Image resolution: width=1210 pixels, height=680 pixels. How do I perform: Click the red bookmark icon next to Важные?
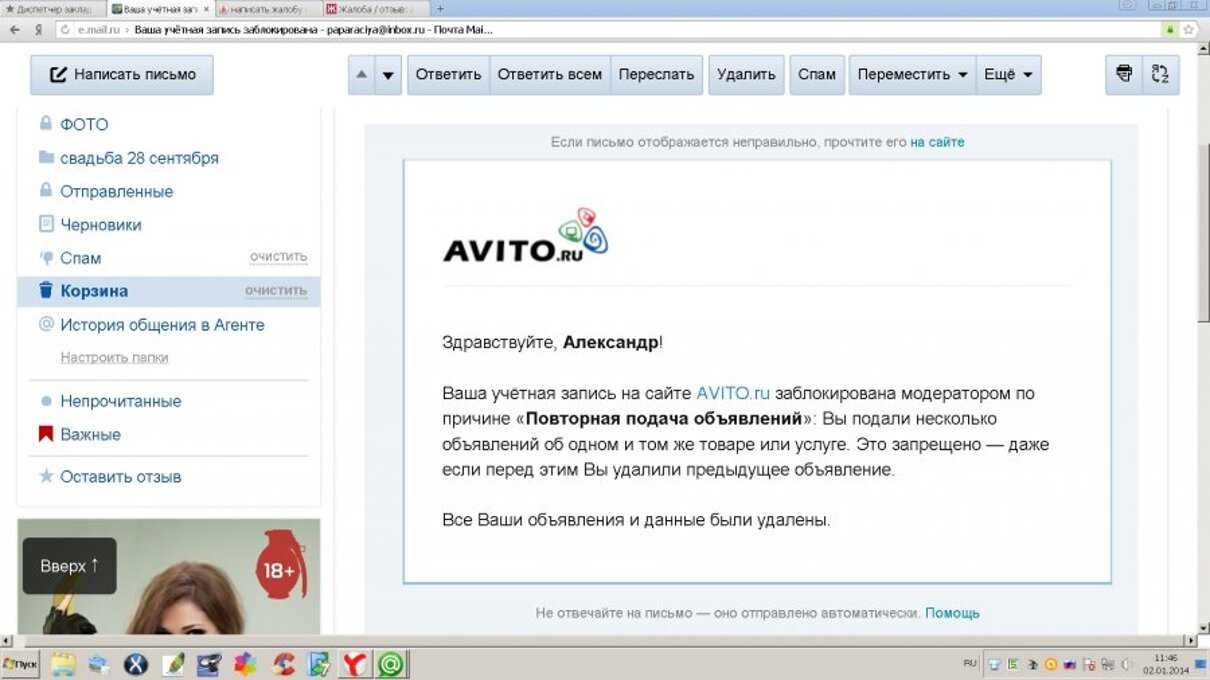(x=46, y=435)
